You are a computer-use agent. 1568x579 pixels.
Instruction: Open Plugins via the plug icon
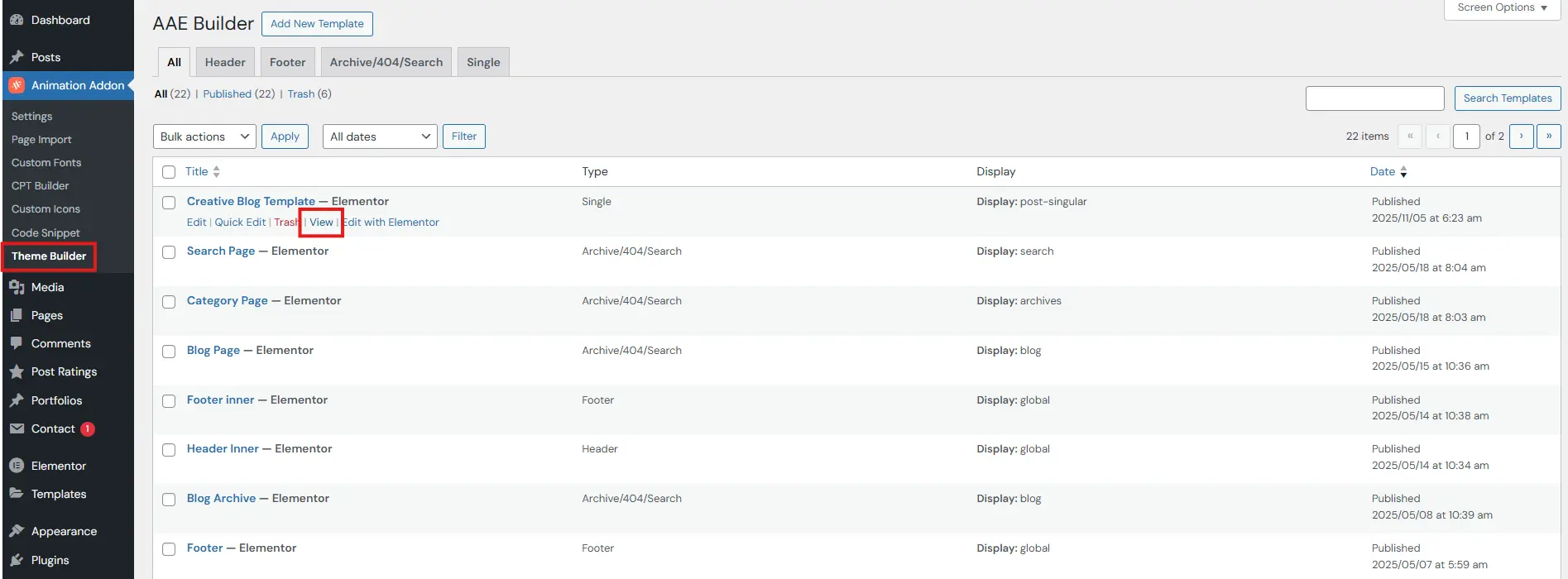(x=17, y=560)
